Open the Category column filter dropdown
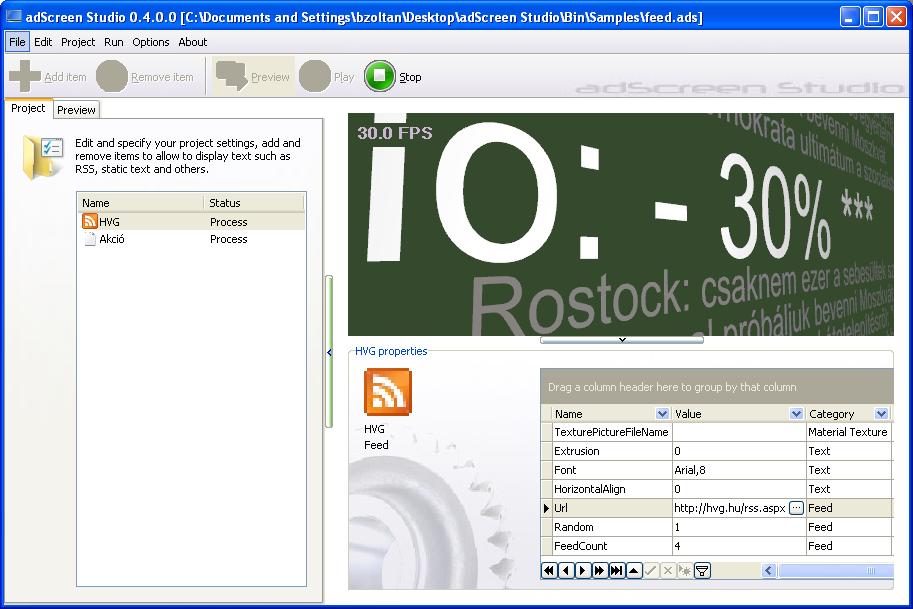This screenshot has width=913, height=609. (882, 413)
